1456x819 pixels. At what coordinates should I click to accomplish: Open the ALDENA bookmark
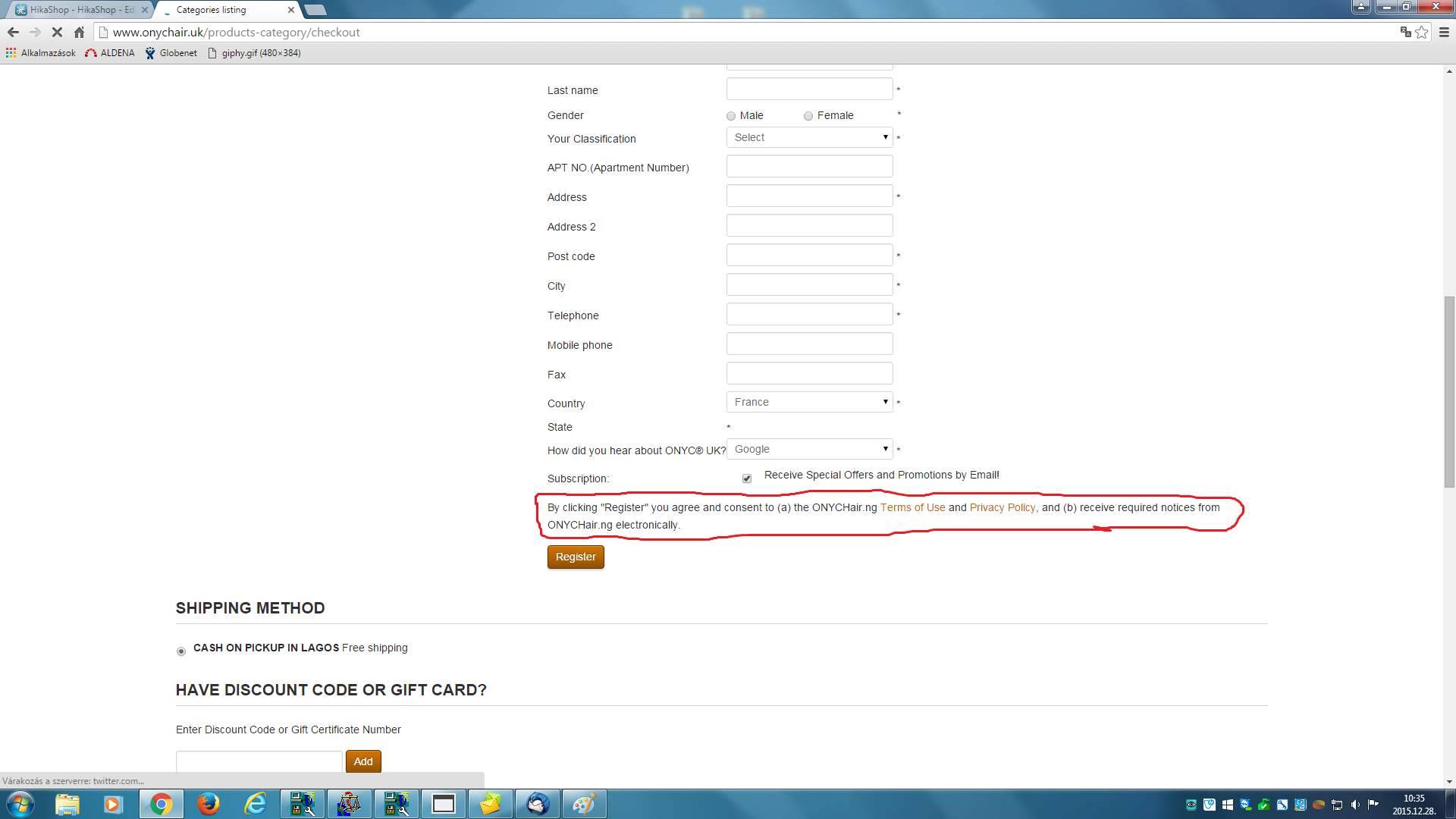(x=110, y=53)
